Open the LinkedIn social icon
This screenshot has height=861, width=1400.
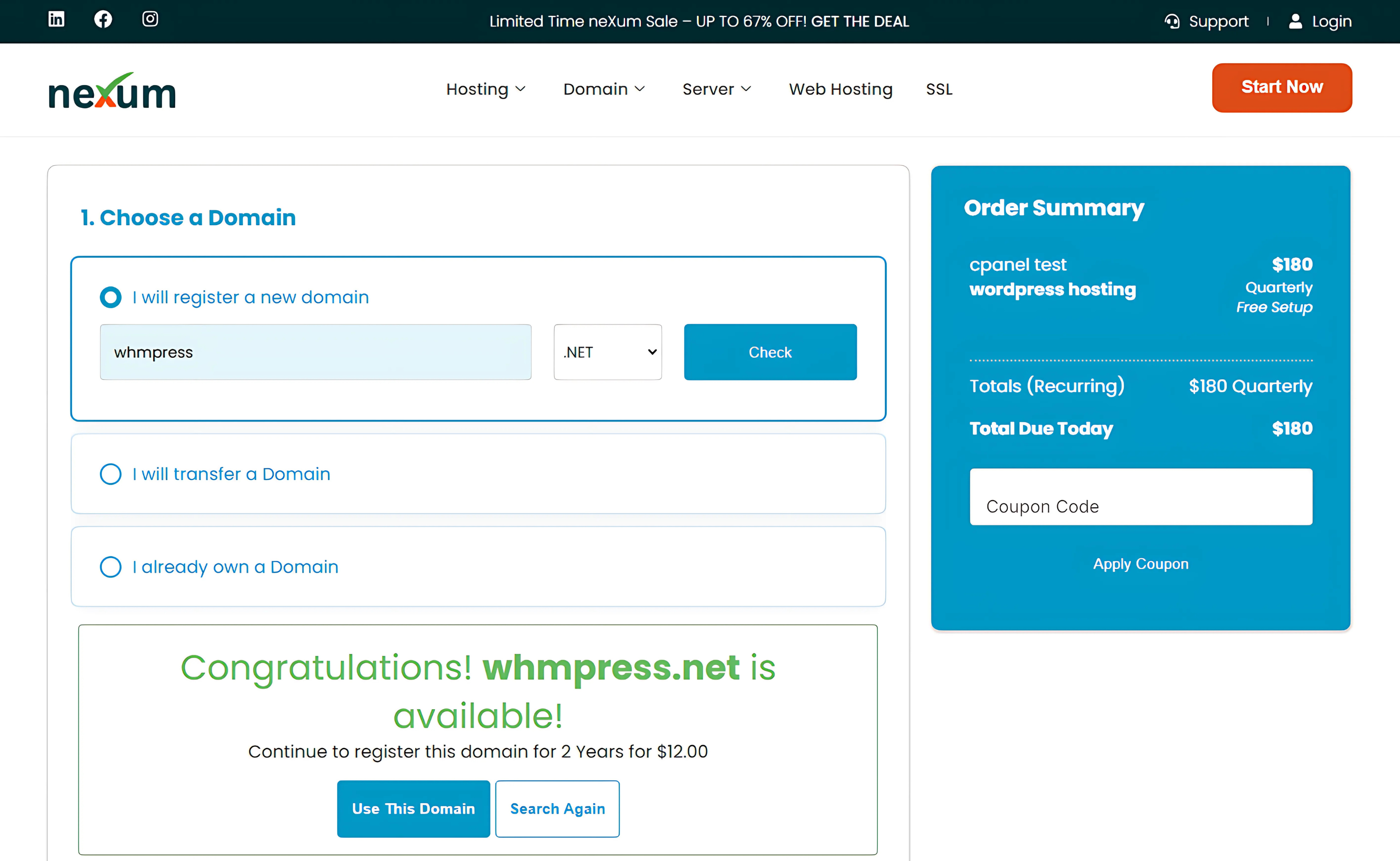(x=56, y=19)
